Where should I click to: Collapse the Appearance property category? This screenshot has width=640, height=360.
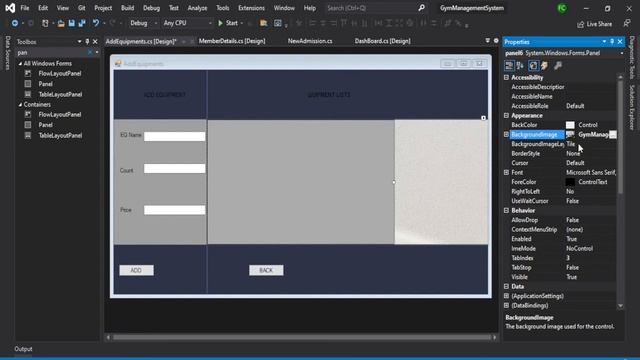tap(507, 116)
